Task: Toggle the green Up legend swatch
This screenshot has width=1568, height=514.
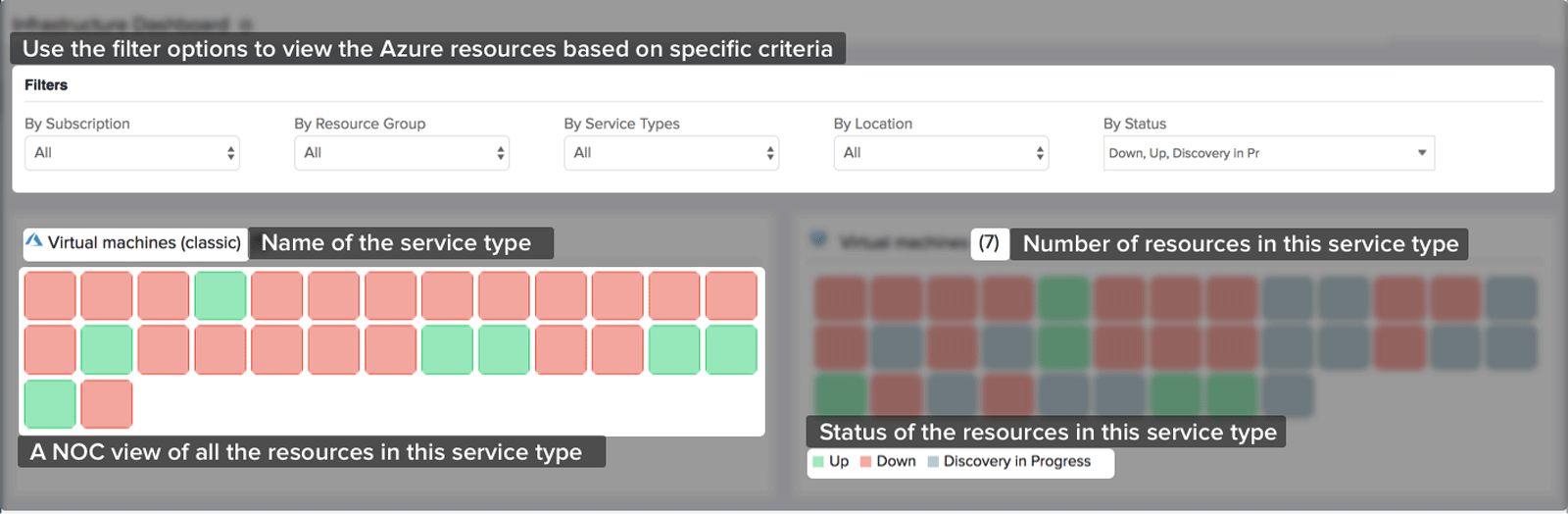Action: (818, 462)
